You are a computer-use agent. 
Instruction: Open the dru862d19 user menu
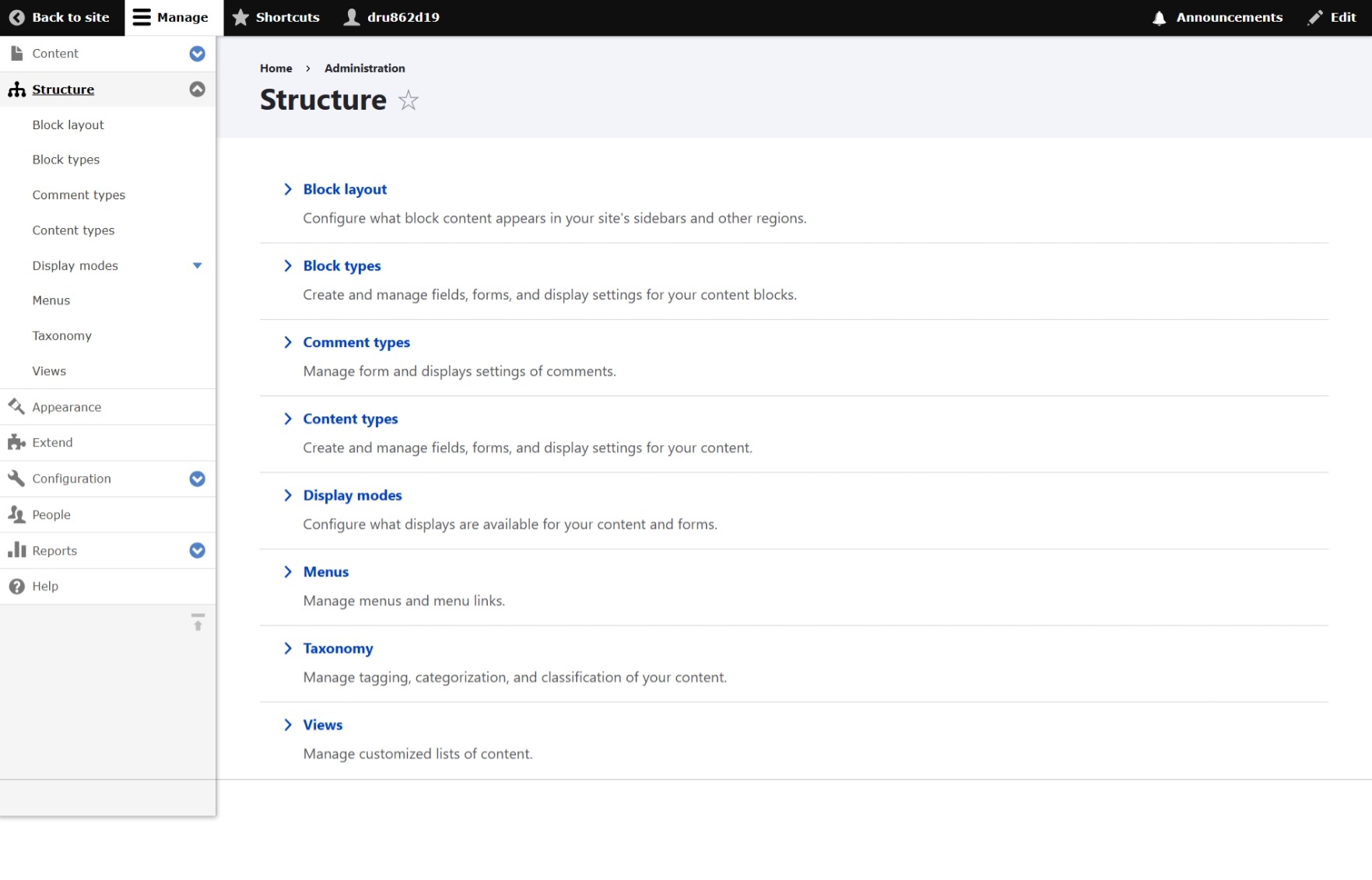[x=392, y=18]
